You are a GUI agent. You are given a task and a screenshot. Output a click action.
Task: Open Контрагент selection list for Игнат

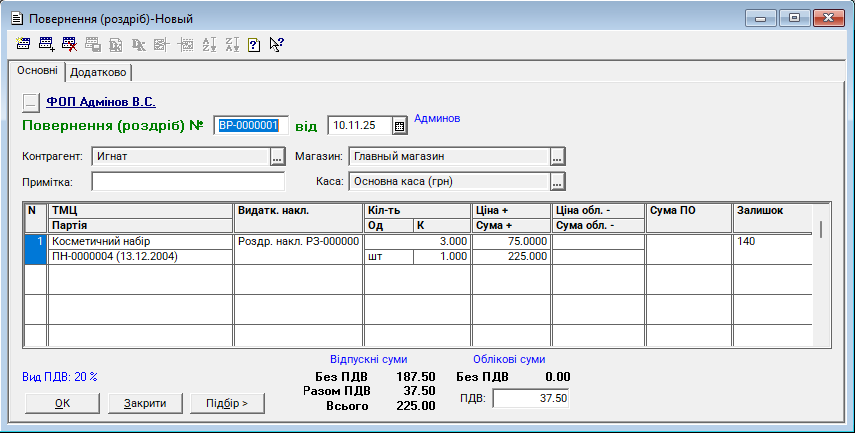coord(278,156)
